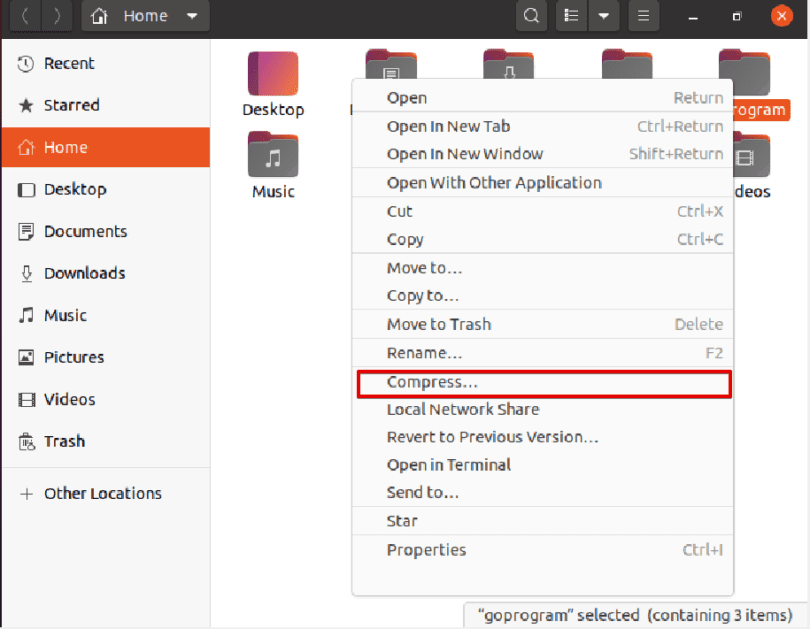The height and width of the screenshot is (629, 810).
Task: Open Properties for the selected folder
Action: (427, 550)
